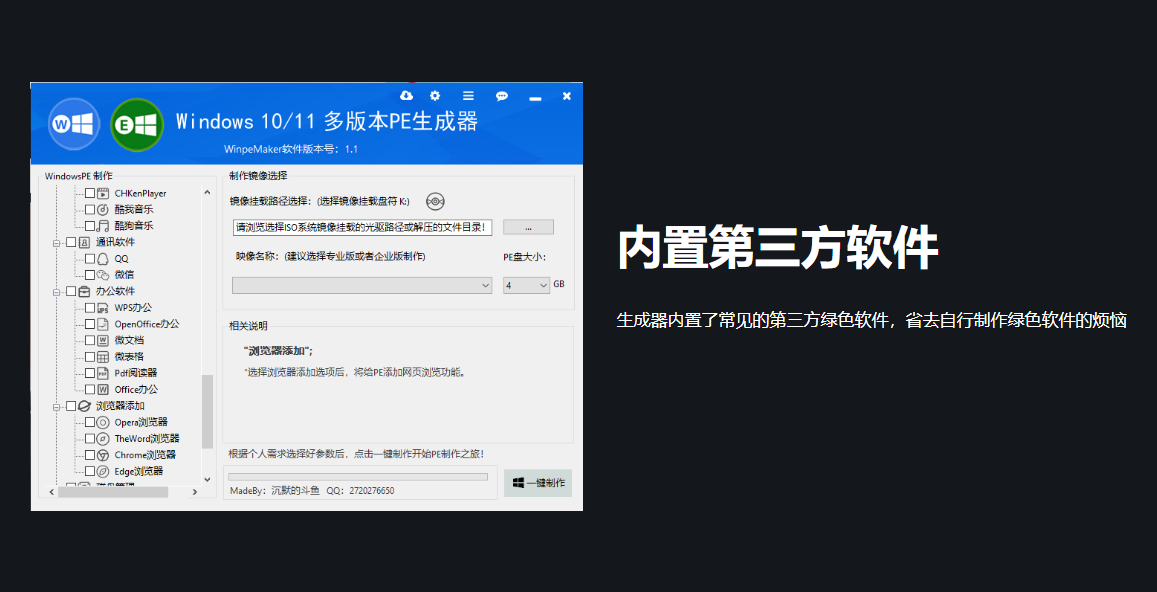The image size is (1157, 592).
Task: Collapse the 浏览器添加 tree node
Action: tap(57, 407)
